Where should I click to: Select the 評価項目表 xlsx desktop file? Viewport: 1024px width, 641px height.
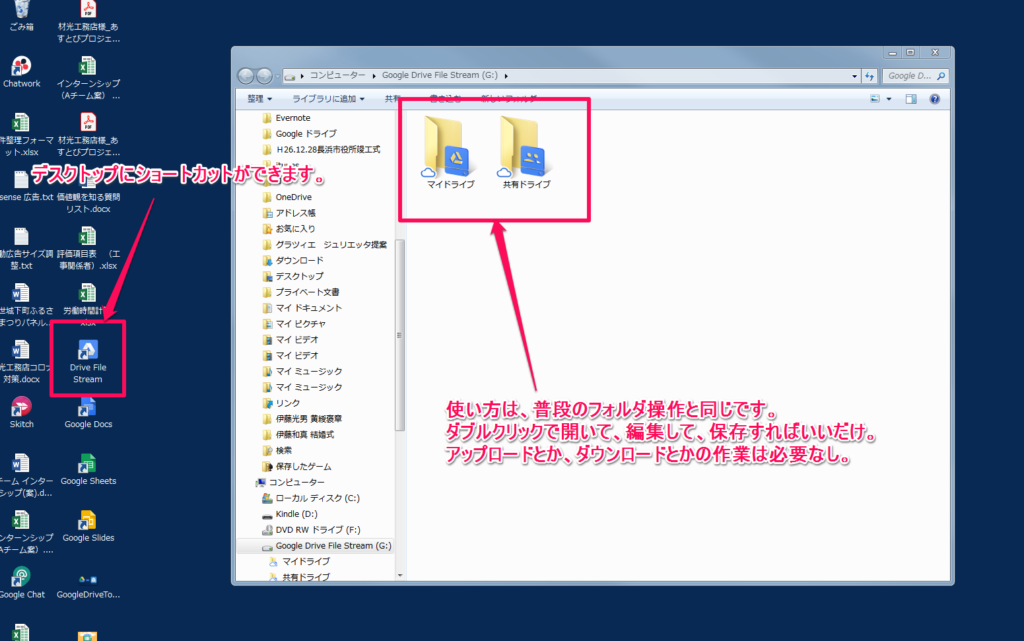[x=88, y=249]
